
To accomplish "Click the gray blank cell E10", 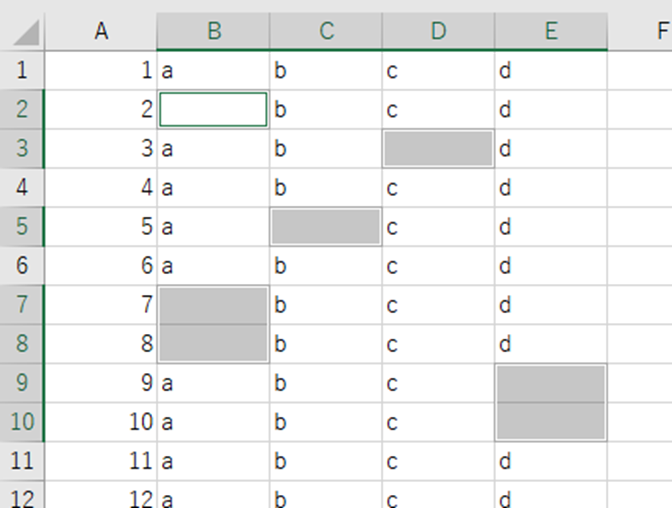I will 550,422.
